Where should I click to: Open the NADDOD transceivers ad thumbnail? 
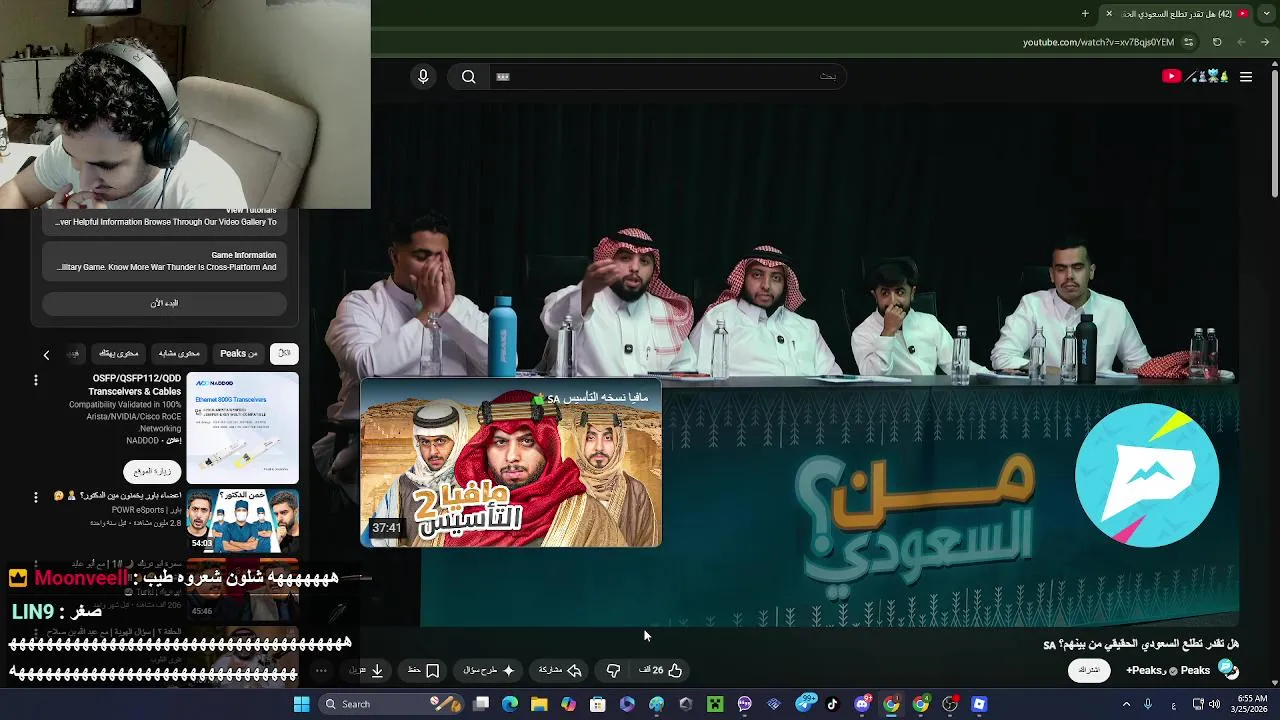(242, 428)
